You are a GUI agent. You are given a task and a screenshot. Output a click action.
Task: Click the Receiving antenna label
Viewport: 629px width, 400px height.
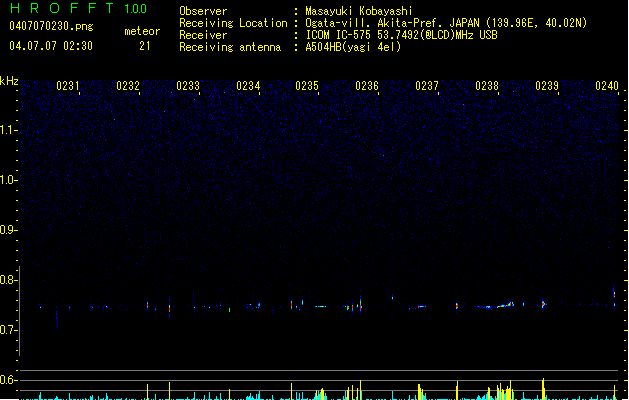coord(230,47)
